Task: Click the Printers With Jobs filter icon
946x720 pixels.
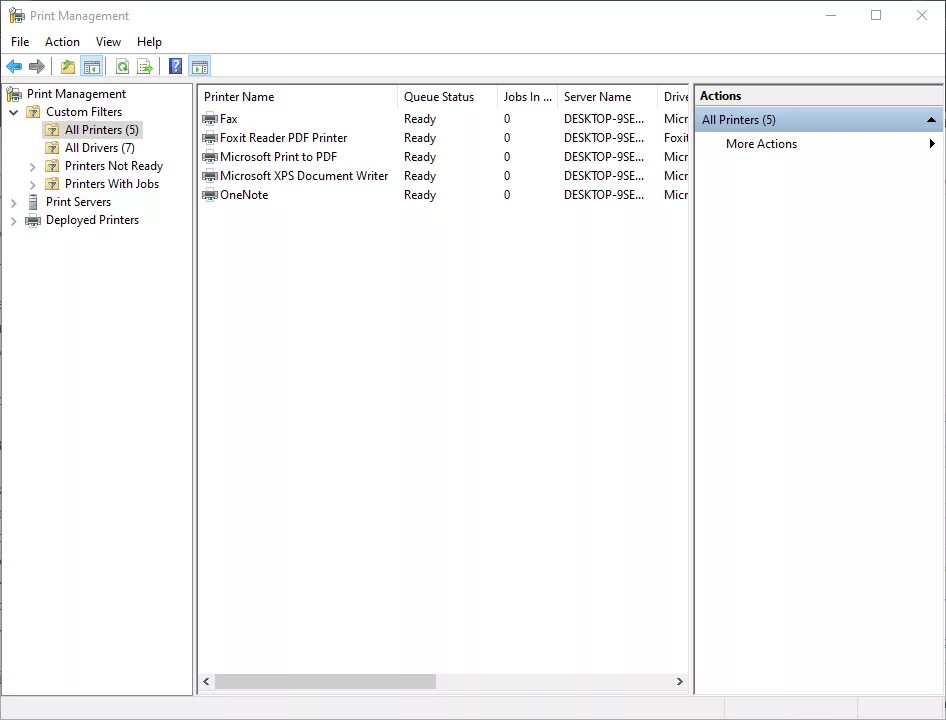Action: click(52, 184)
